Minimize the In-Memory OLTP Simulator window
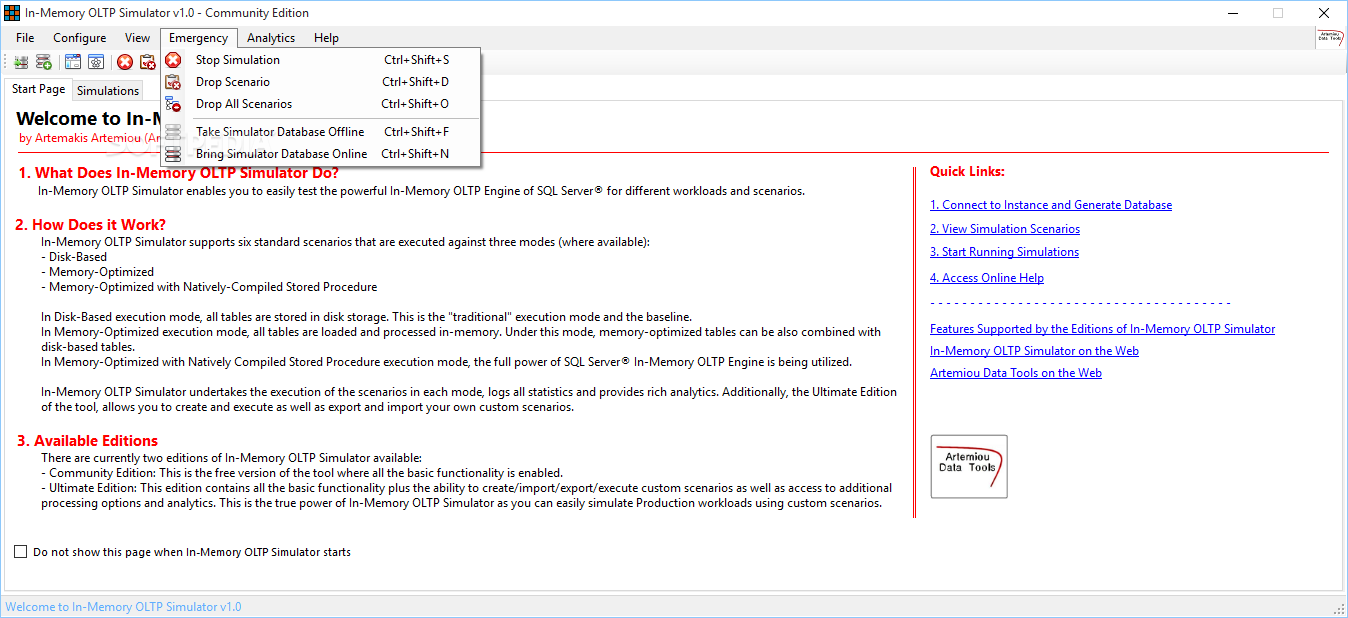Viewport: 1348px width, 618px height. [1232, 13]
